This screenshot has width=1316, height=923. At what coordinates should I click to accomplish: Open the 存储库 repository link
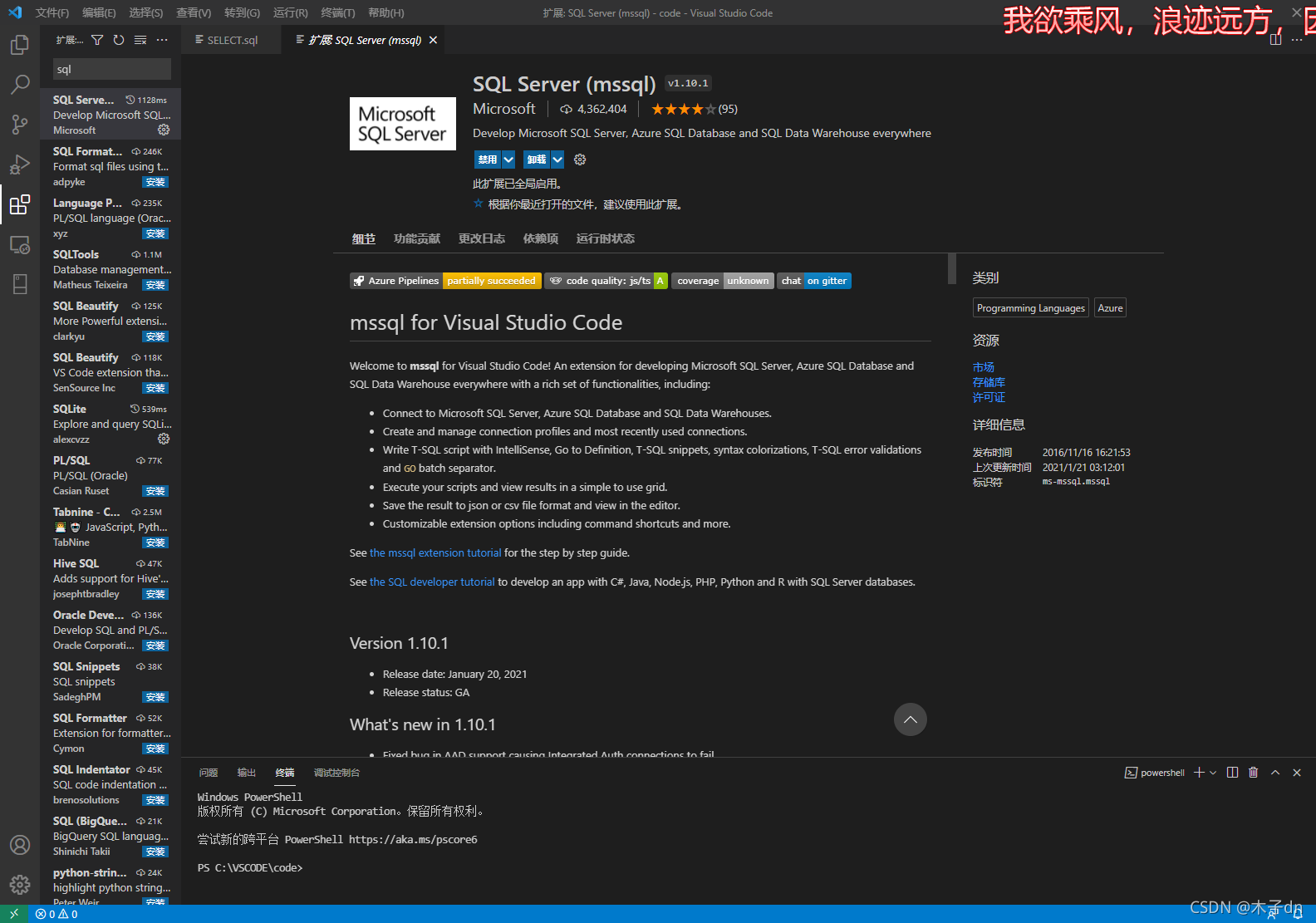[989, 382]
